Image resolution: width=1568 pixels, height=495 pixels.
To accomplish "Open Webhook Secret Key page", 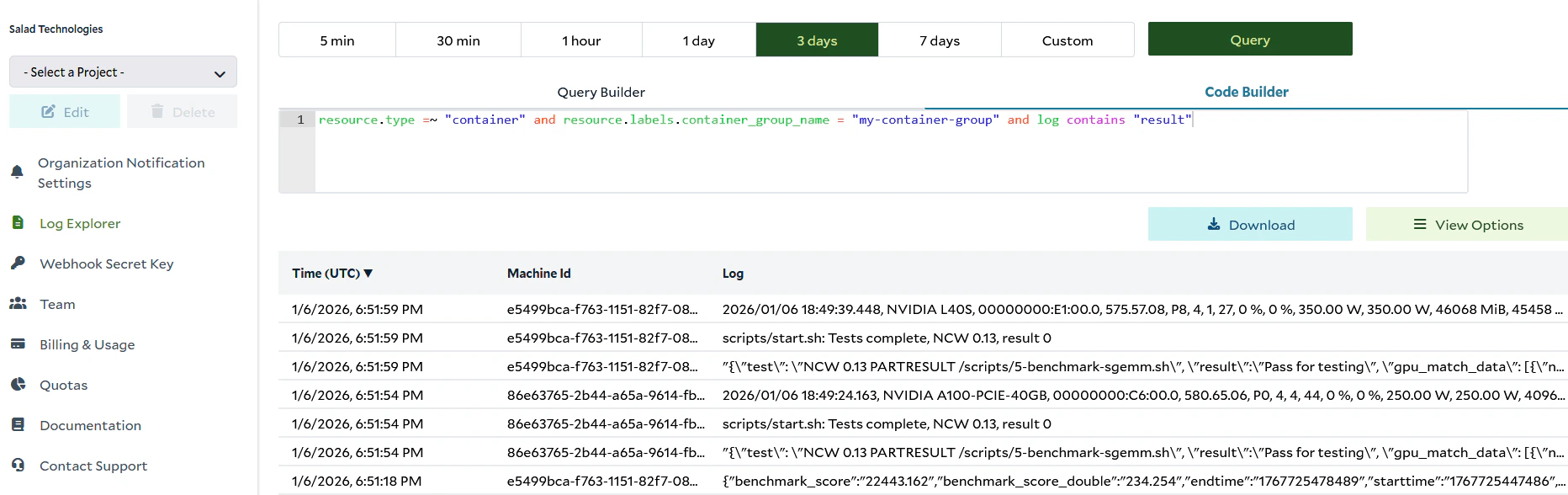I will (x=107, y=263).
